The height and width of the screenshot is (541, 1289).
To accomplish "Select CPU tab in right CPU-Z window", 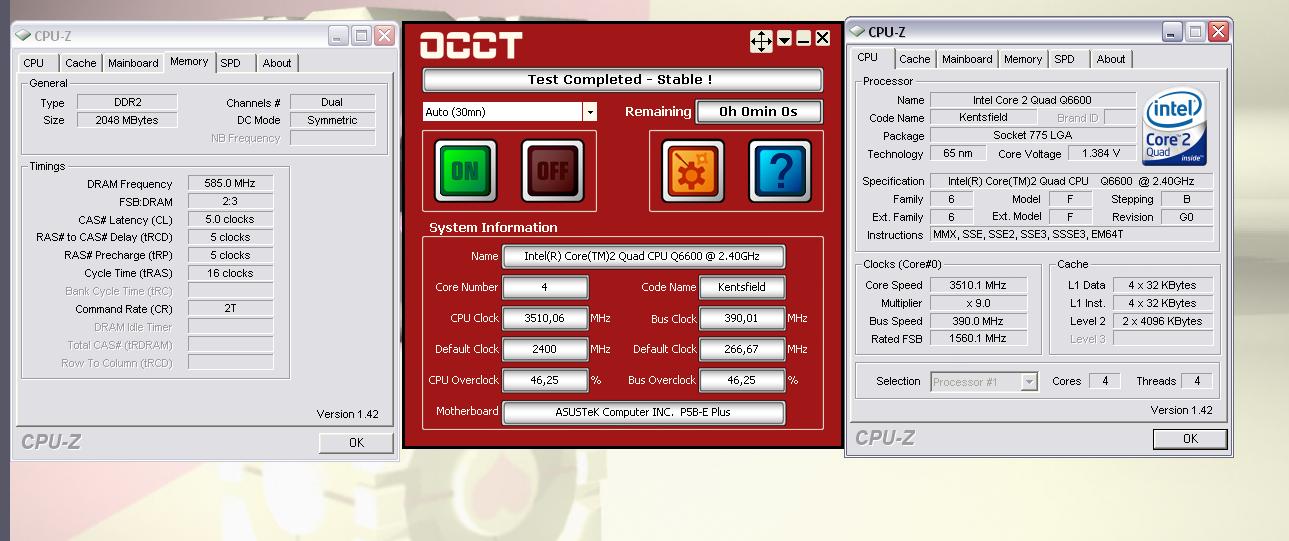I will pos(868,57).
